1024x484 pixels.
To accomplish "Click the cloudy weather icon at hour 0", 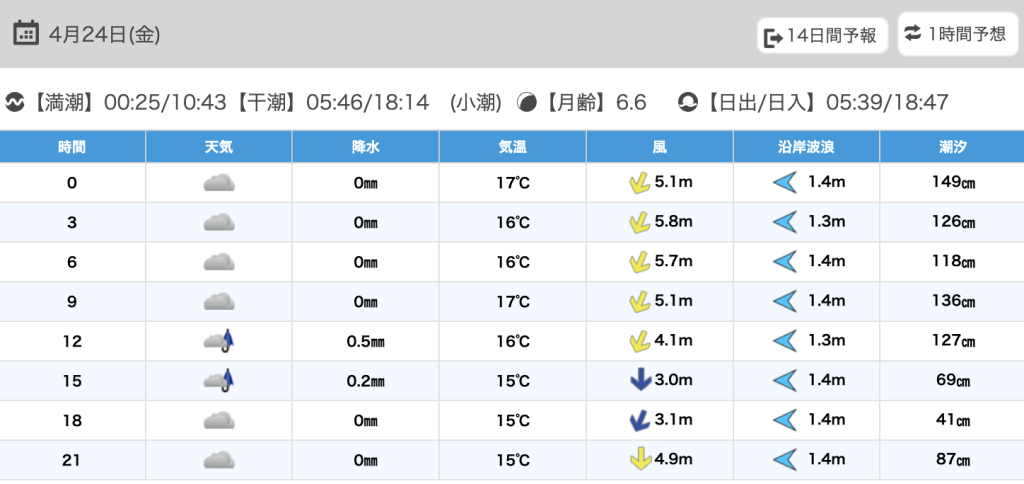I will click(x=218, y=183).
